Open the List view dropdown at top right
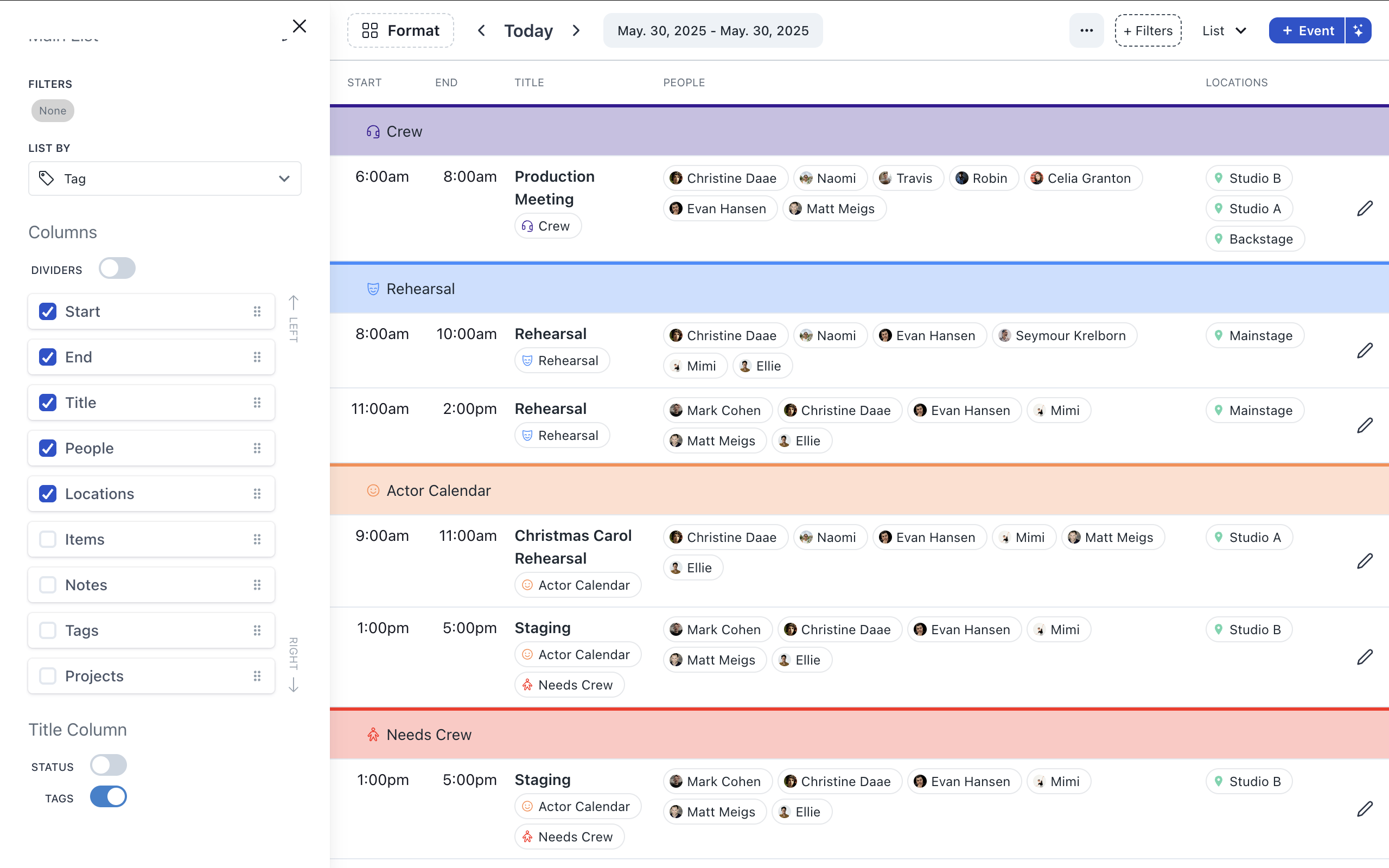The height and width of the screenshot is (868, 1389). click(1223, 30)
